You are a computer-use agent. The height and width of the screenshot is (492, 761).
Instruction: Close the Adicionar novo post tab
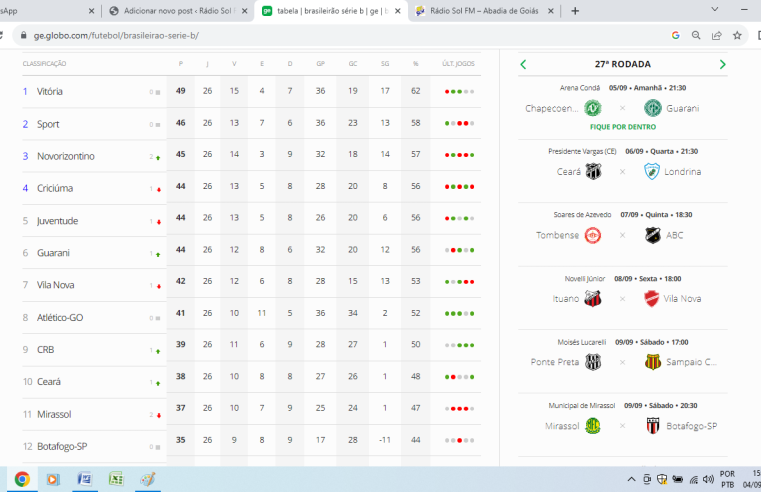245,11
